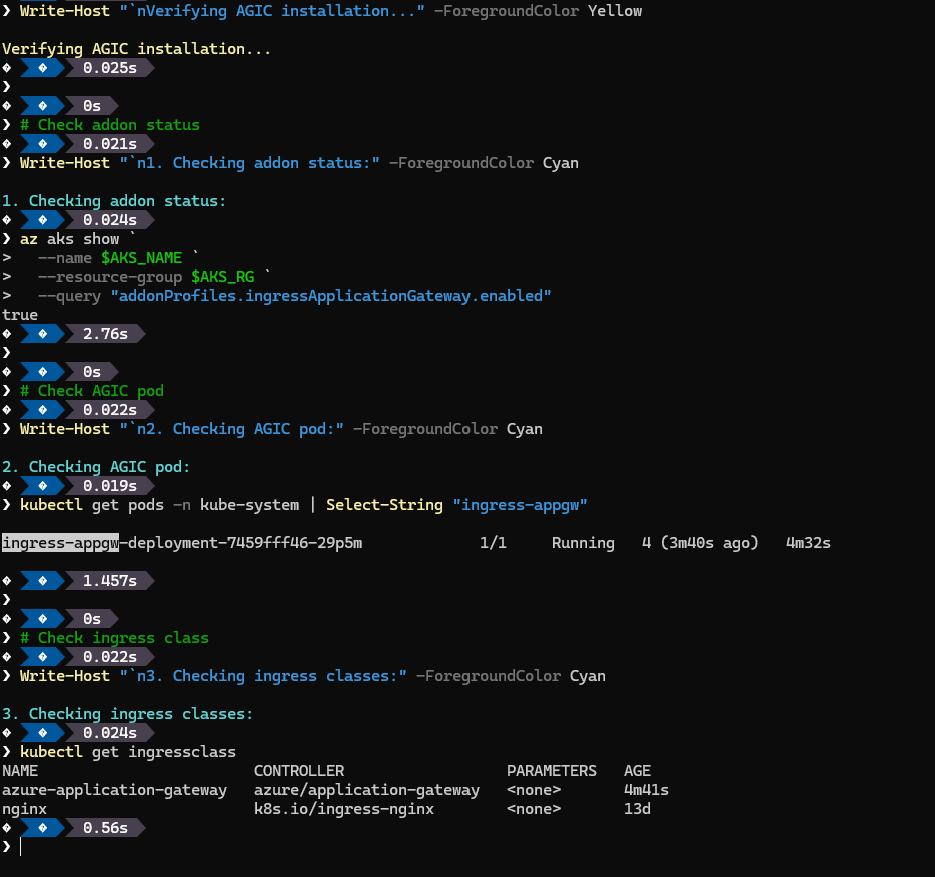Click the 'true' command output
935x877 pixels.
pyautogui.click(x=20, y=315)
